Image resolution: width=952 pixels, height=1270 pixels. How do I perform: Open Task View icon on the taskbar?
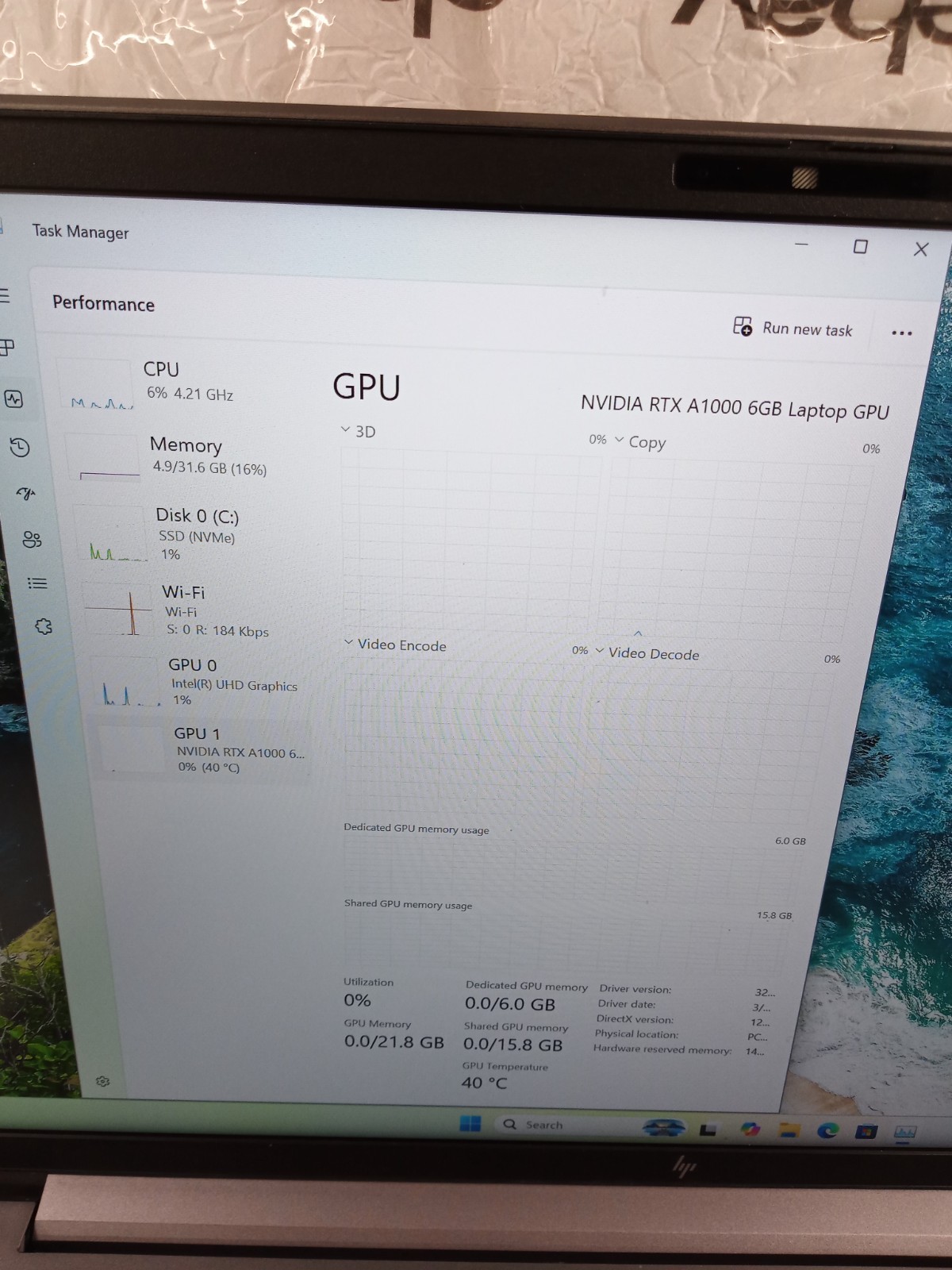click(x=708, y=1128)
